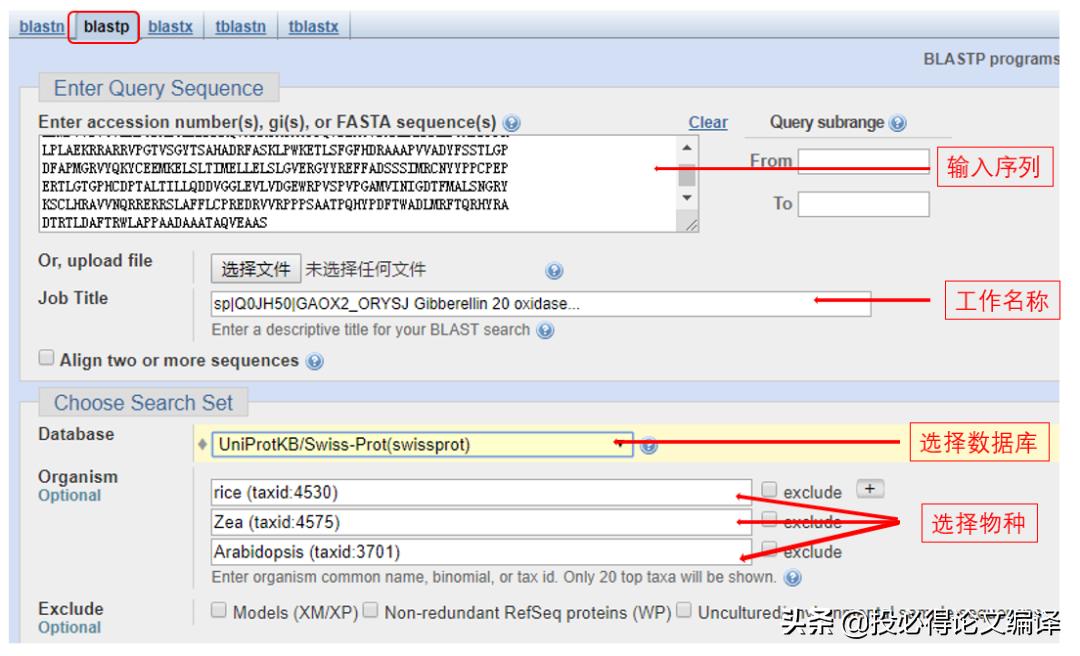Focus the query sequence text area
This screenshot has height=656, width=1080.
(x=368, y=183)
